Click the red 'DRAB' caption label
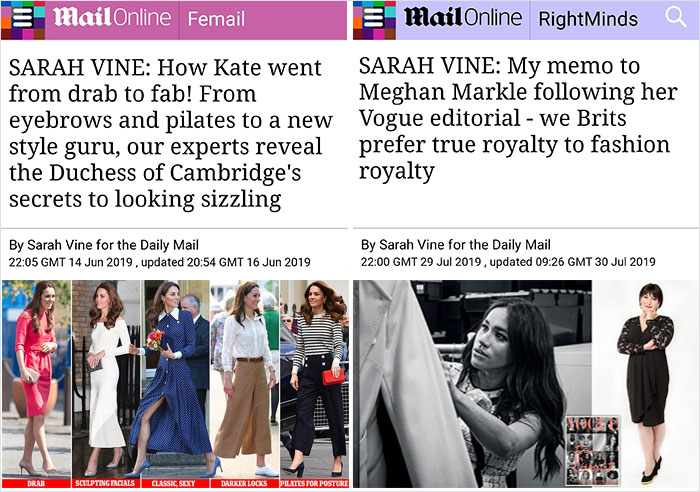Image resolution: width=700 pixels, height=492 pixels. pyautogui.click(x=36, y=483)
